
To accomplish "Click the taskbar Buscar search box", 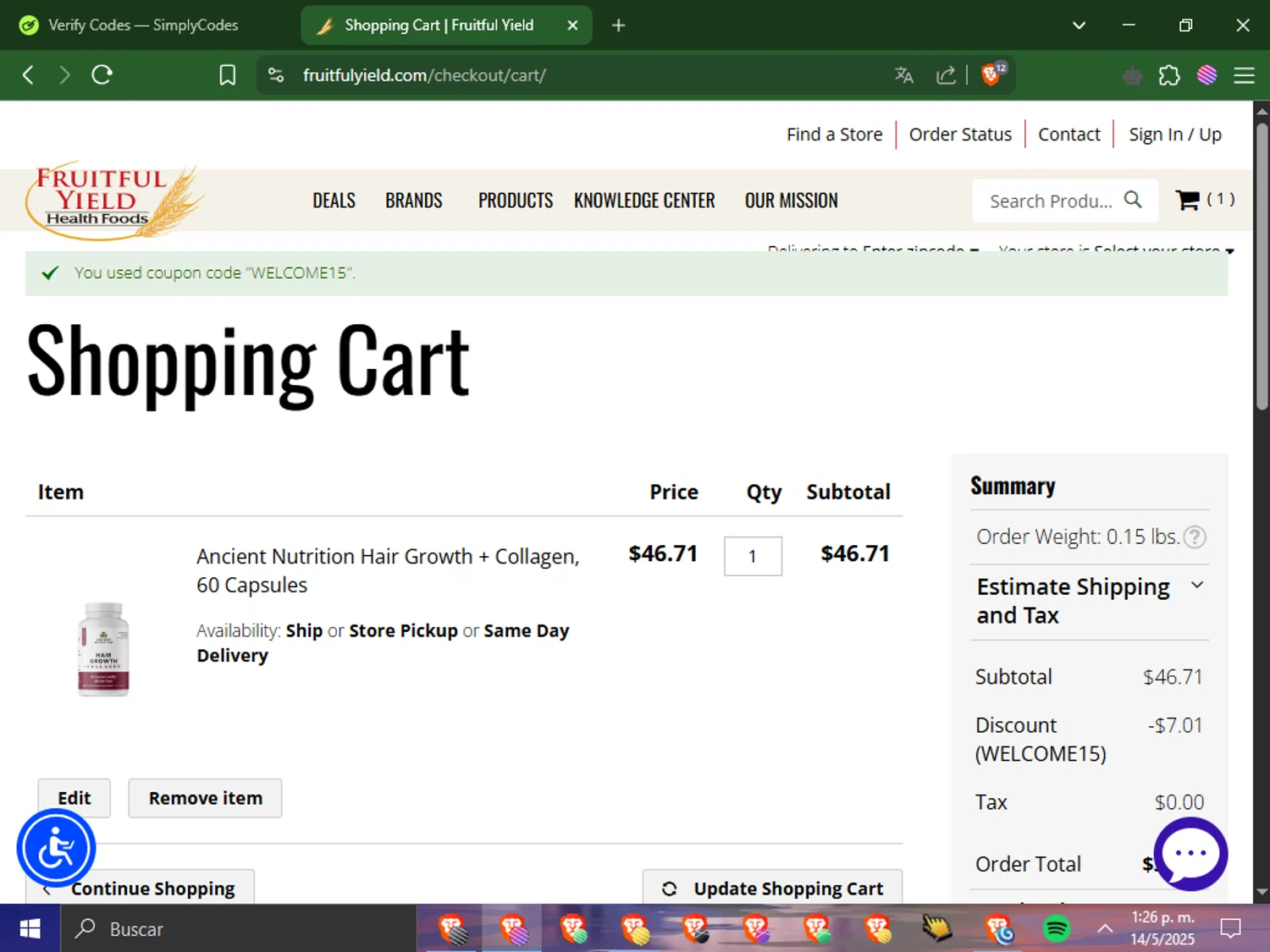I will tap(238, 928).
